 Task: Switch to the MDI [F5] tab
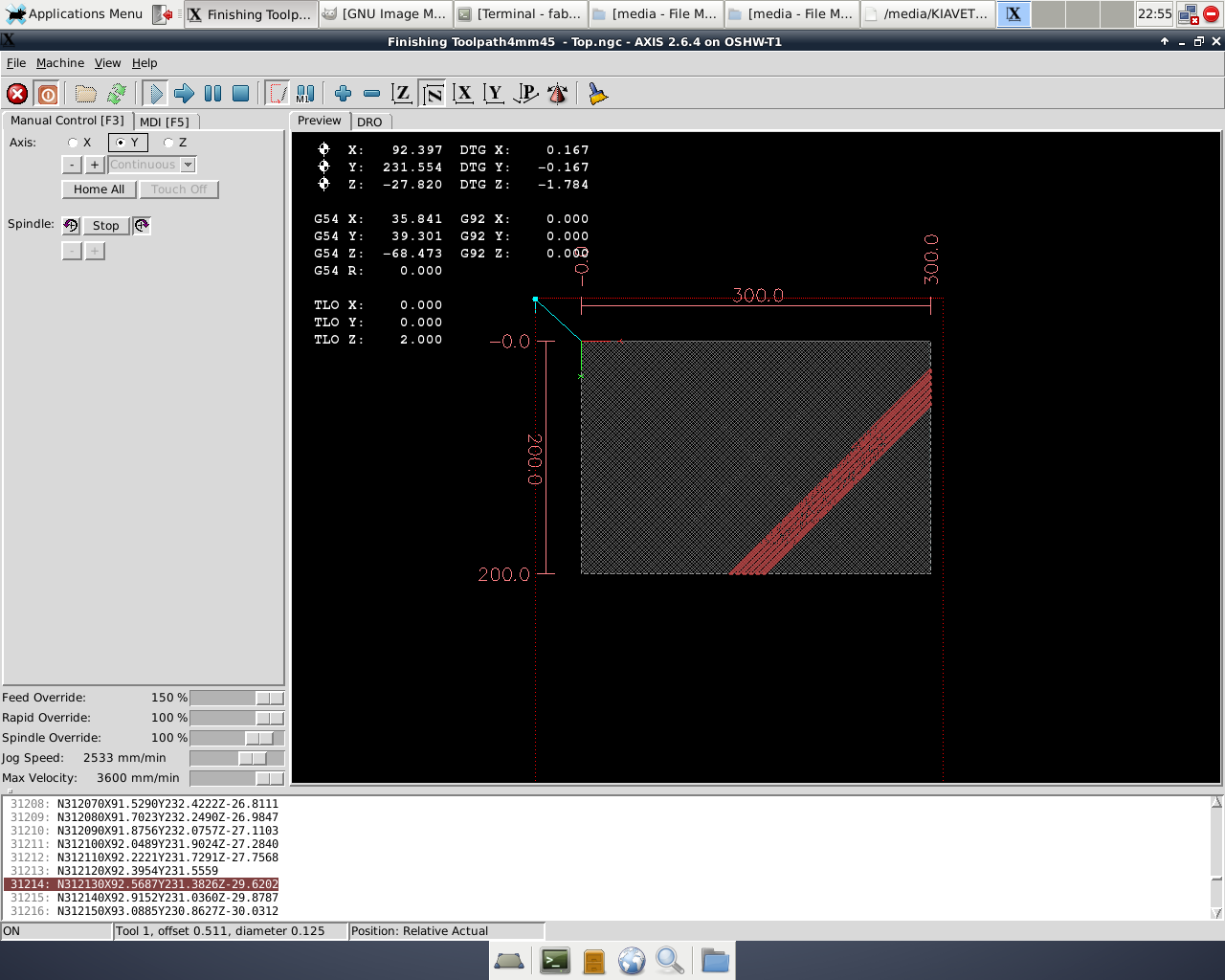167,122
